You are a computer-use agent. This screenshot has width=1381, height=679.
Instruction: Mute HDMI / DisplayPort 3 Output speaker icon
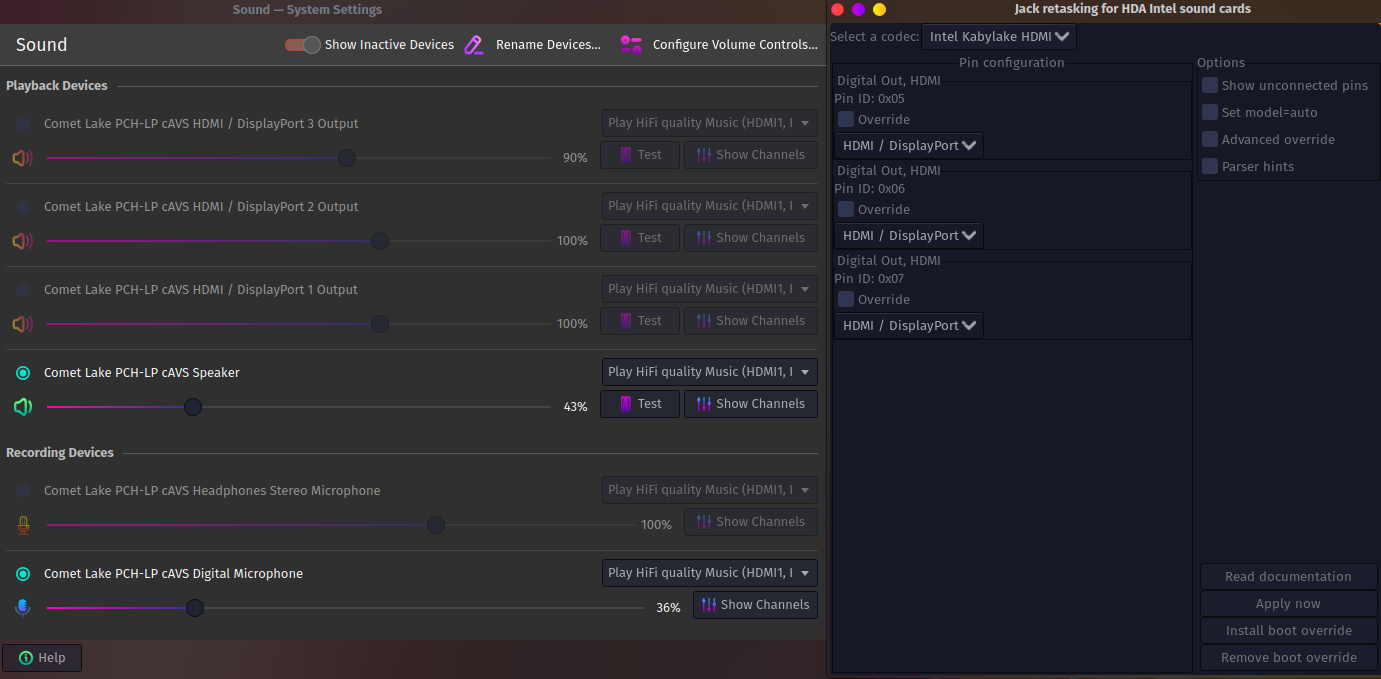tap(22, 158)
